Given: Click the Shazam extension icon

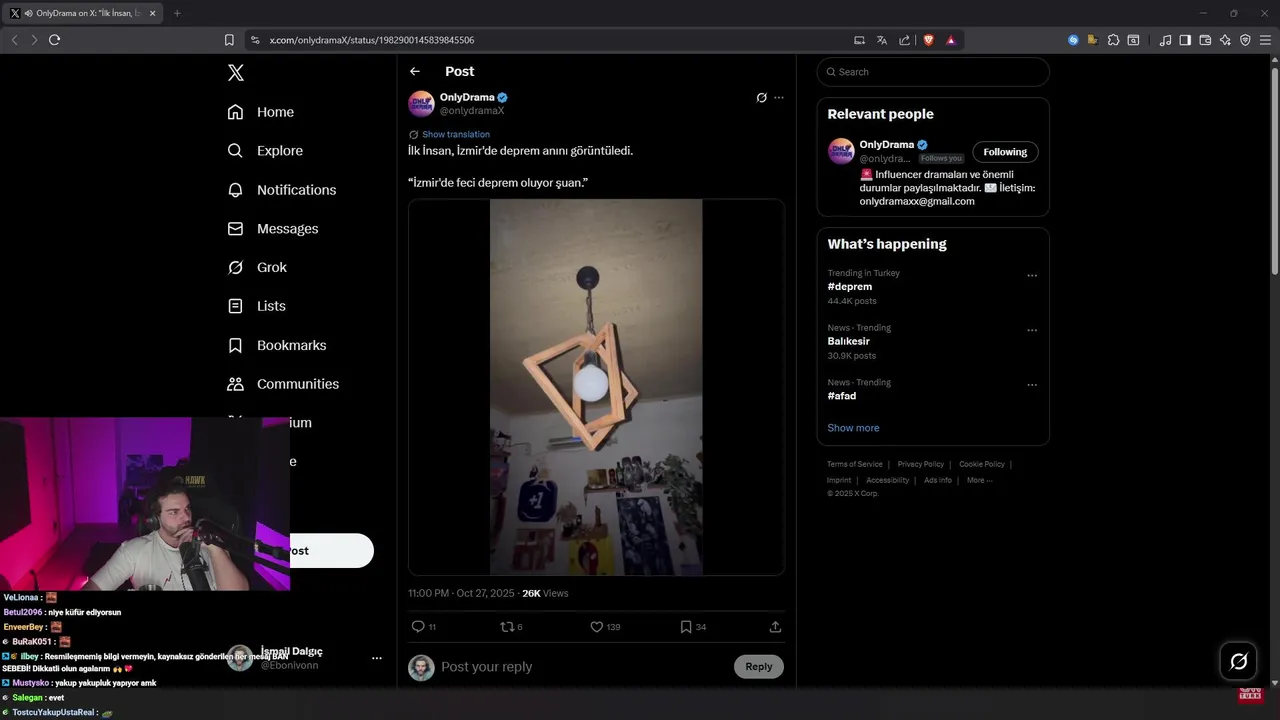Looking at the screenshot, I should point(1073,40).
